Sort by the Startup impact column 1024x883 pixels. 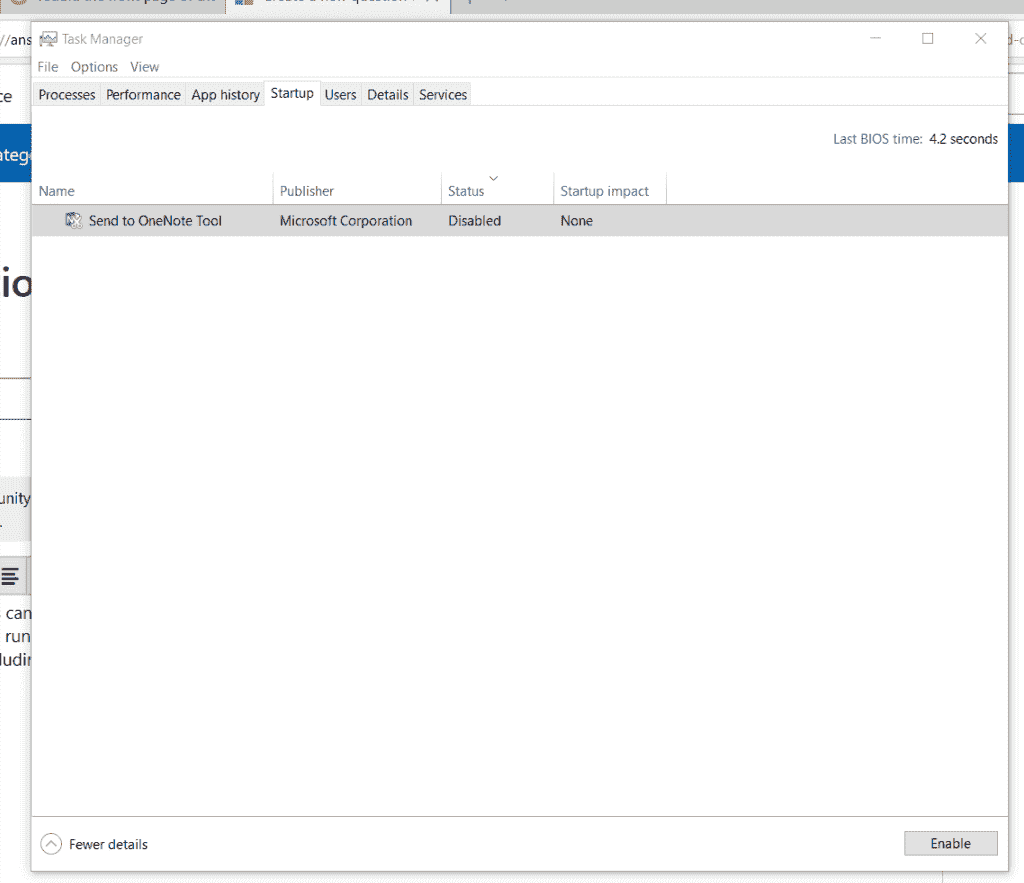pos(610,191)
